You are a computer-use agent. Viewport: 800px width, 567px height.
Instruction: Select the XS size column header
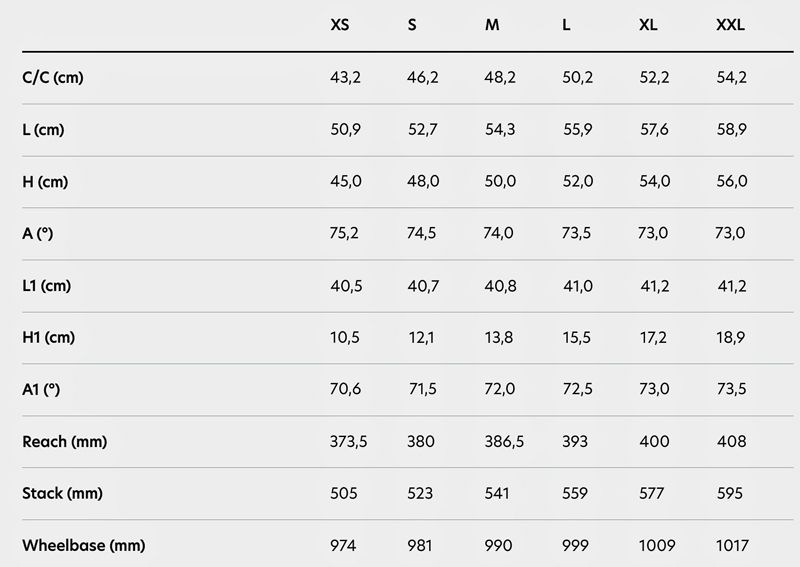point(340,24)
